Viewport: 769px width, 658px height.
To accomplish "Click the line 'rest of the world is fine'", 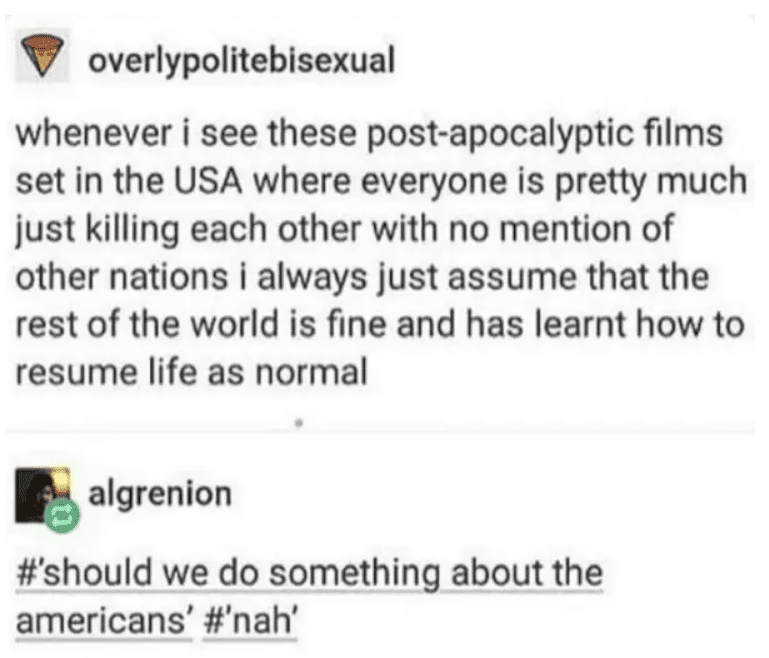I will pos(380,325).
